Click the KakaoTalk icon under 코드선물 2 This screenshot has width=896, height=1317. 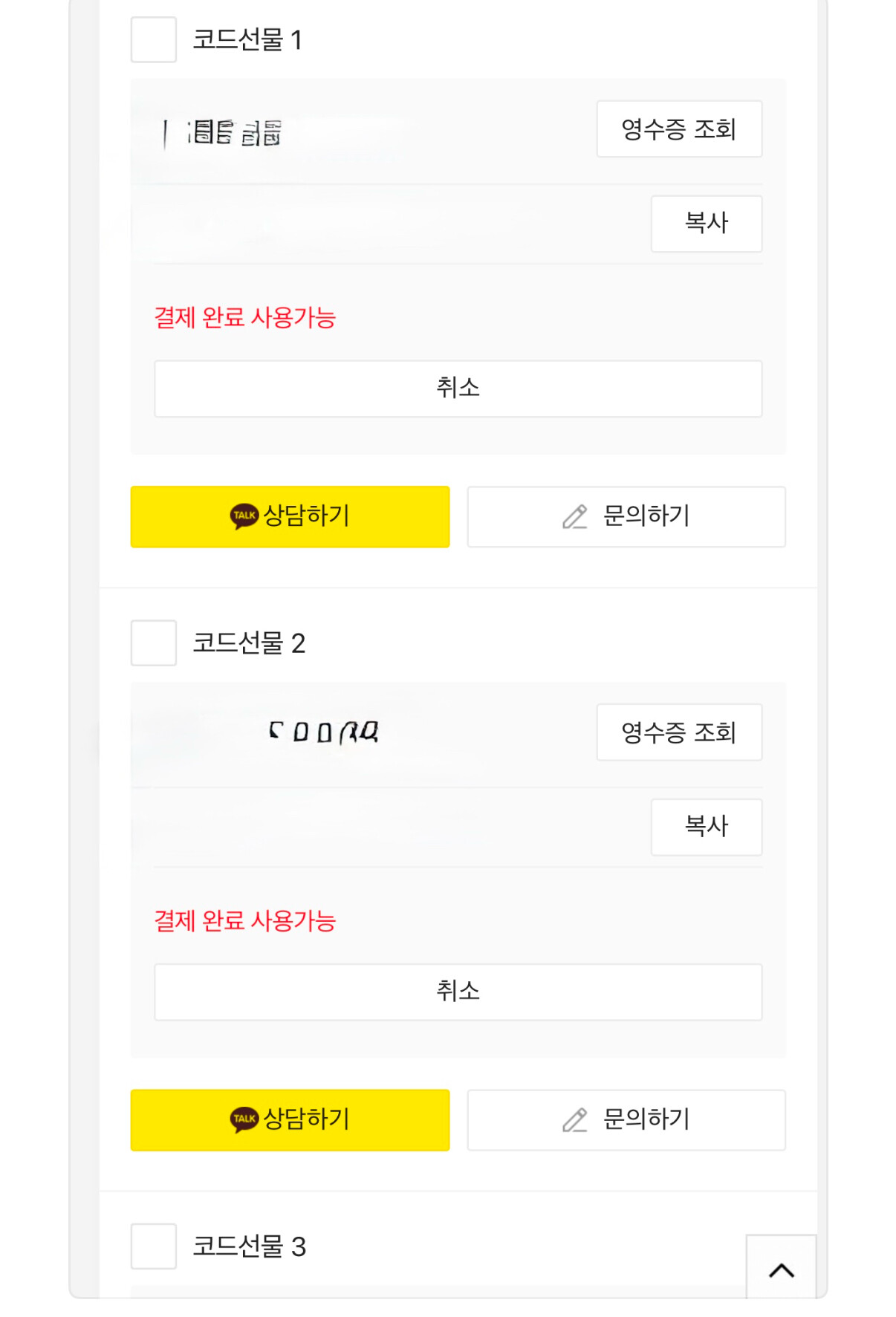tap(244, 1119)
